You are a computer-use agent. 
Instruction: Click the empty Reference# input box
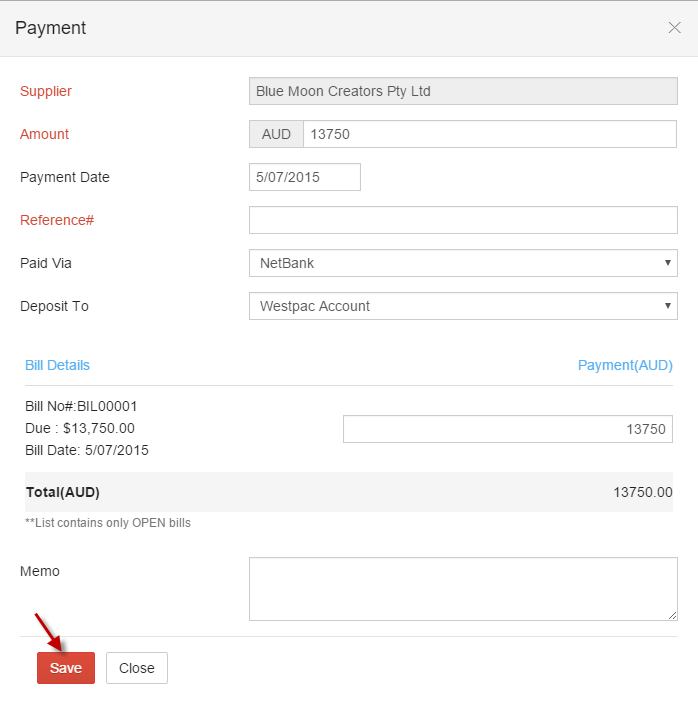(x=463, y=220)
